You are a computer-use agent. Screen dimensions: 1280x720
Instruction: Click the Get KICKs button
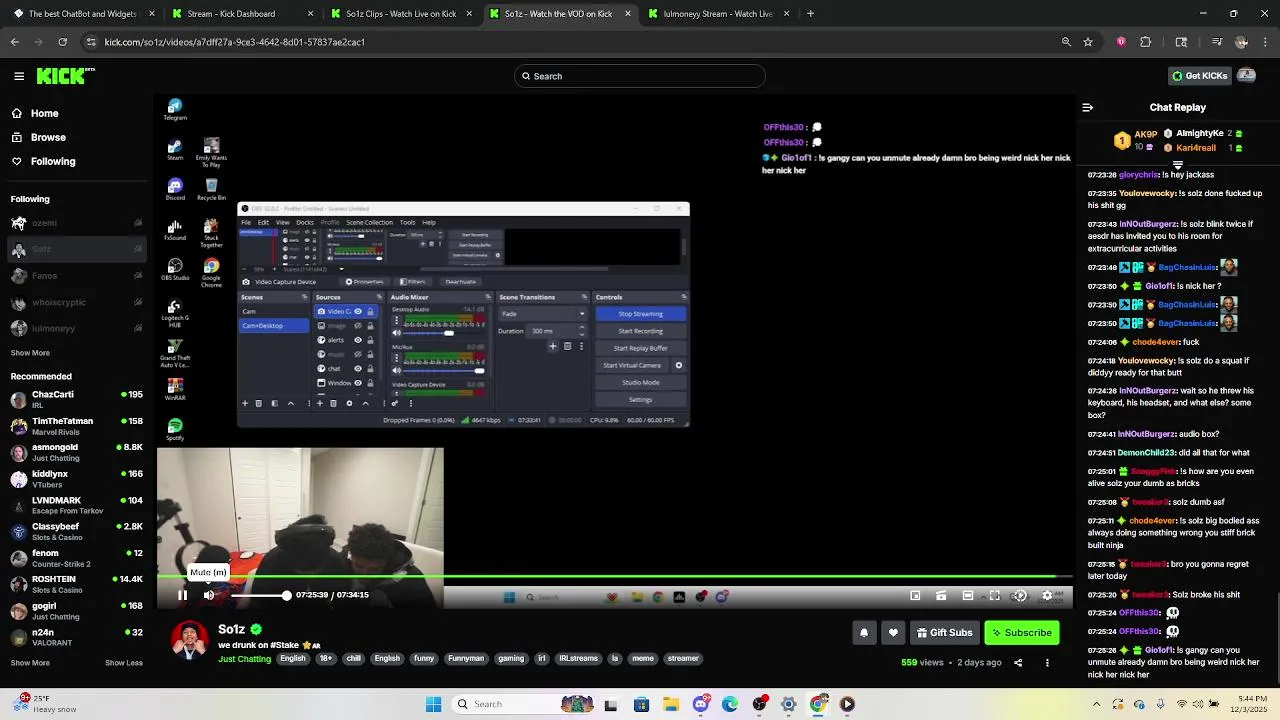(x=1199, y=76)
